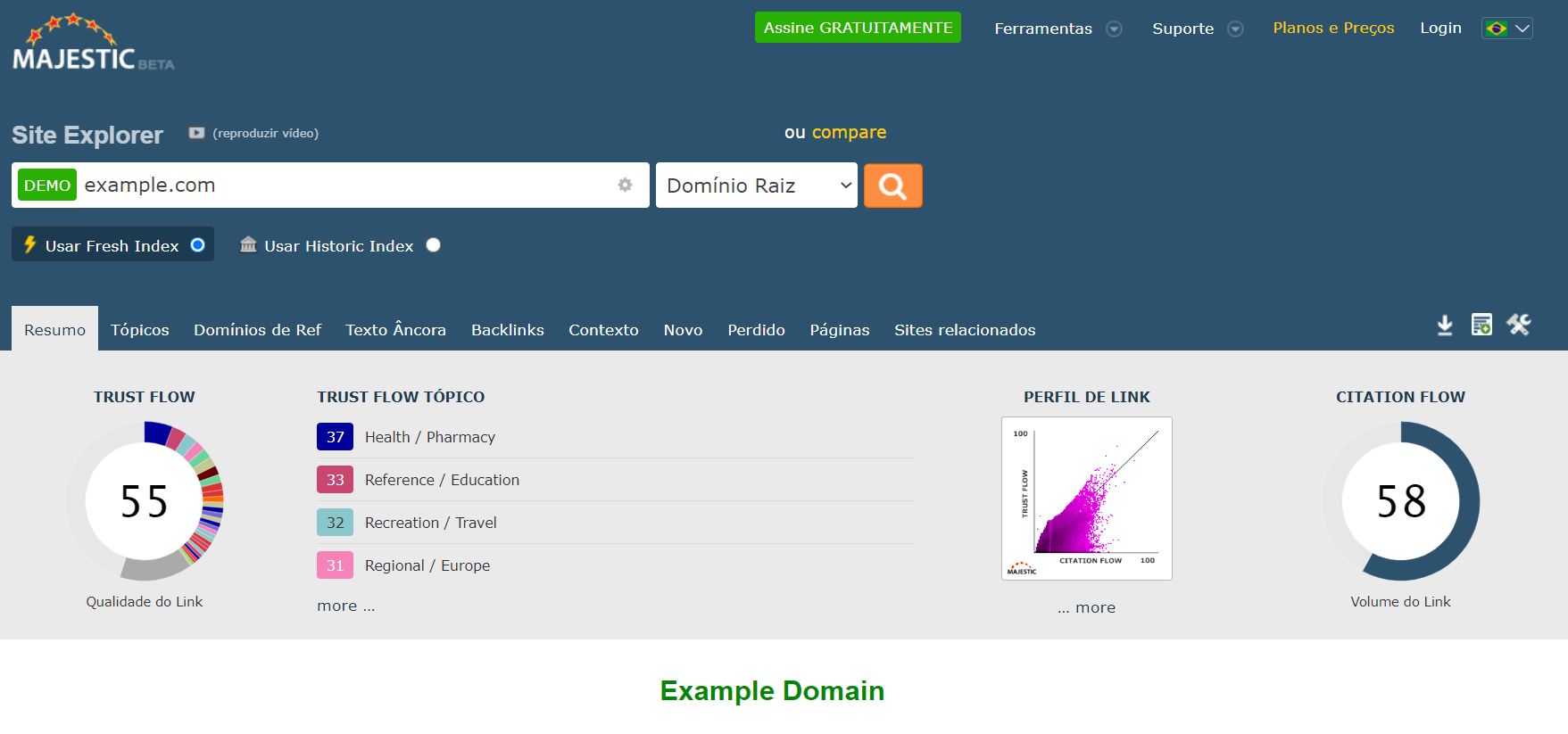
Task: Click the create report icon
Action: [x=1481, y=325]
